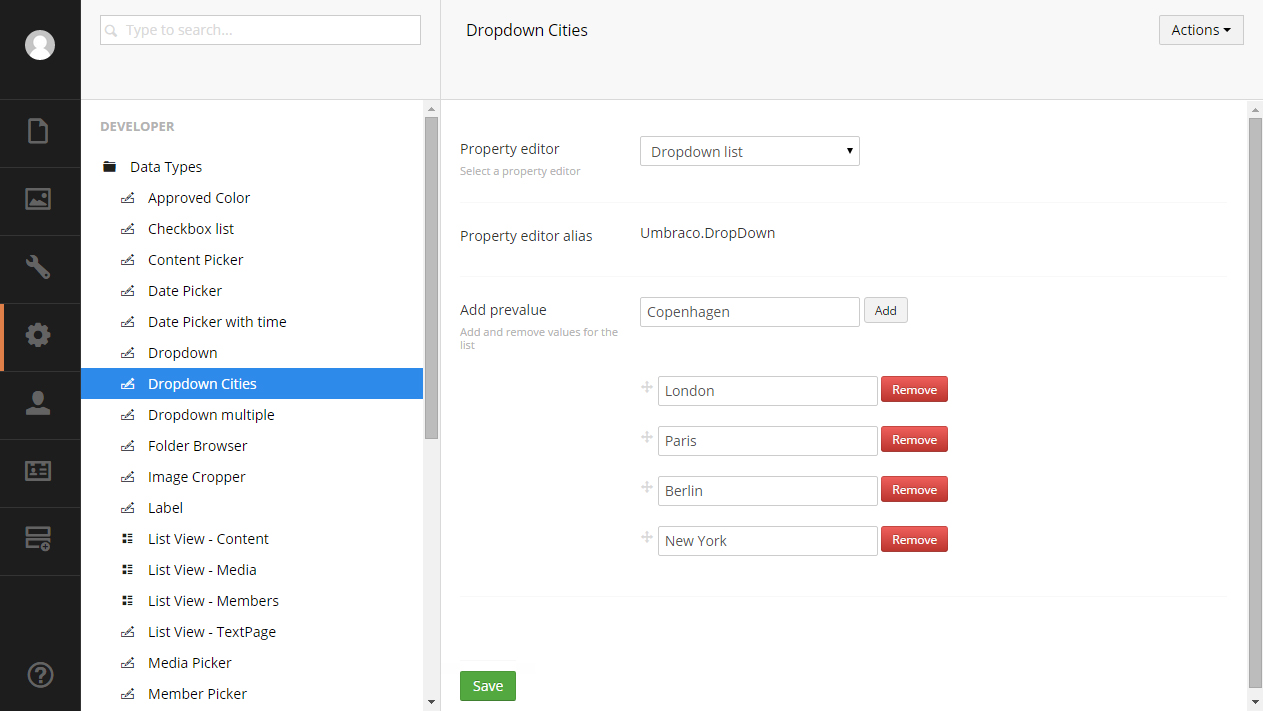Open the Actions dropdown menu
This screenshot has width=1263, height=711.
click(x=1201, y=30)
